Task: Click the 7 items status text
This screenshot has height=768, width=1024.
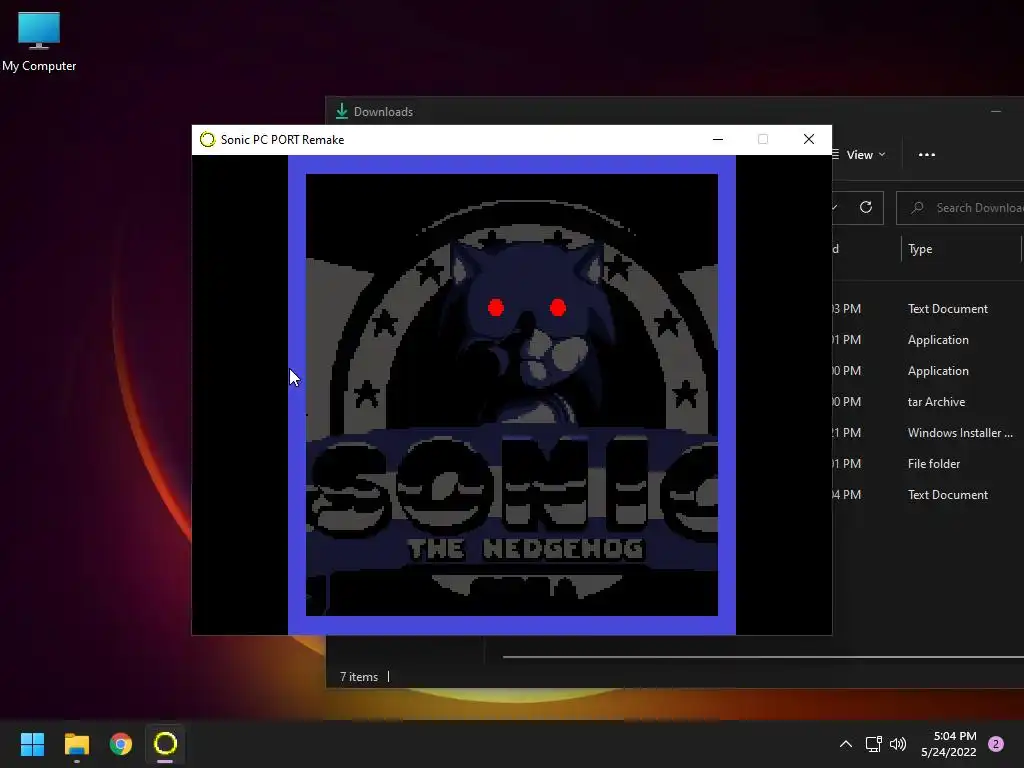Action: (359, 677)
